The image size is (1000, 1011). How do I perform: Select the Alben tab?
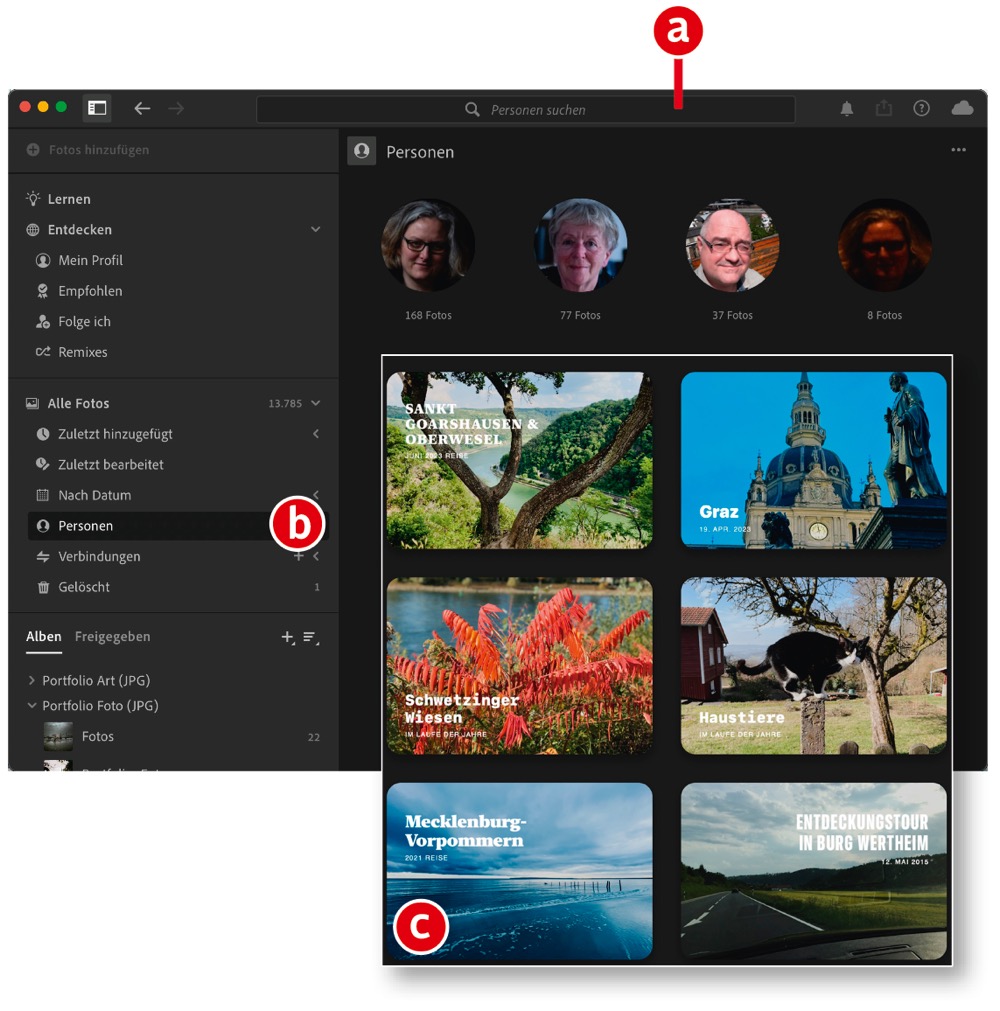[43, 637]
